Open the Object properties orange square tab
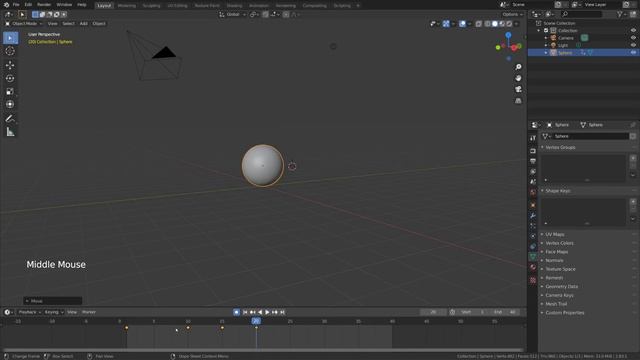 [533, 205]
